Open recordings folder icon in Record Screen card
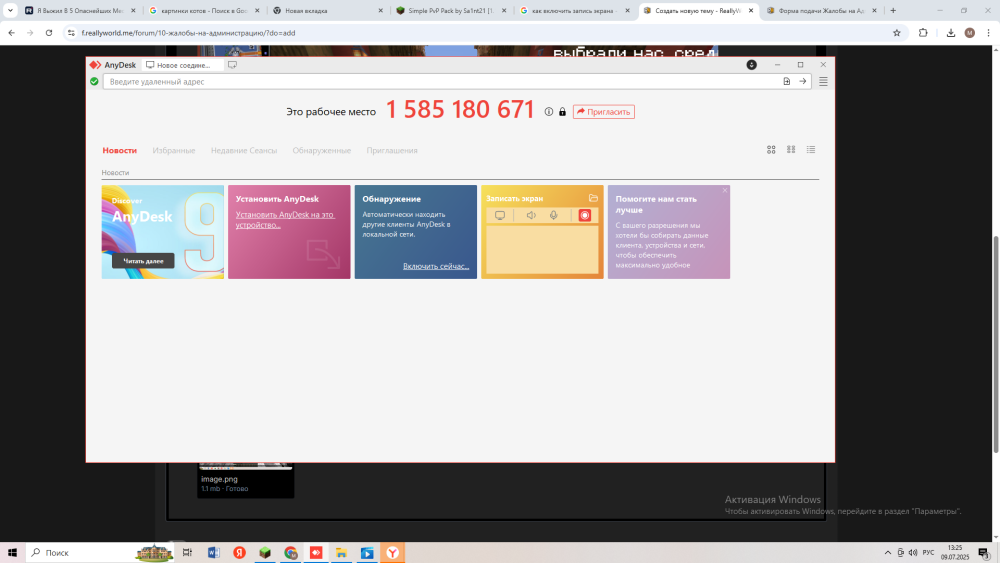This screenshot has height=563, width=1000. tap(593, 198)
